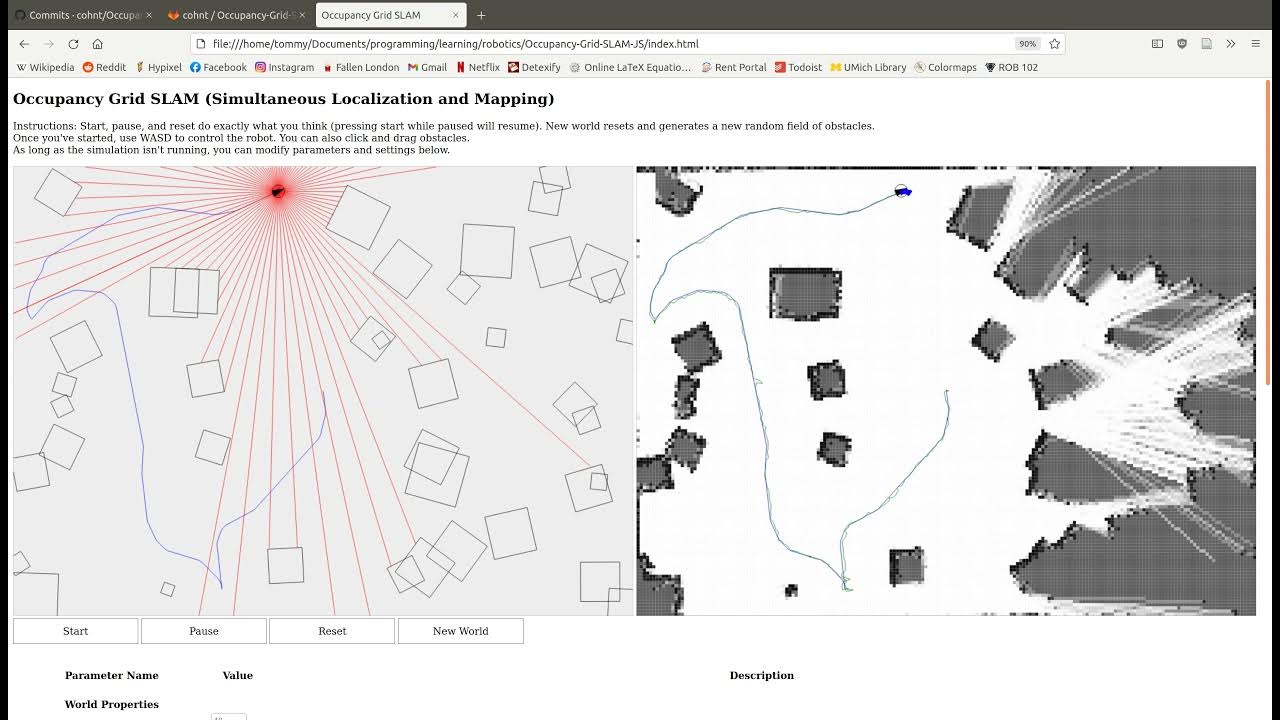This screenshot has width=1280, height=720.
Task: Open a new browser tab
Action: click(481, 15)
